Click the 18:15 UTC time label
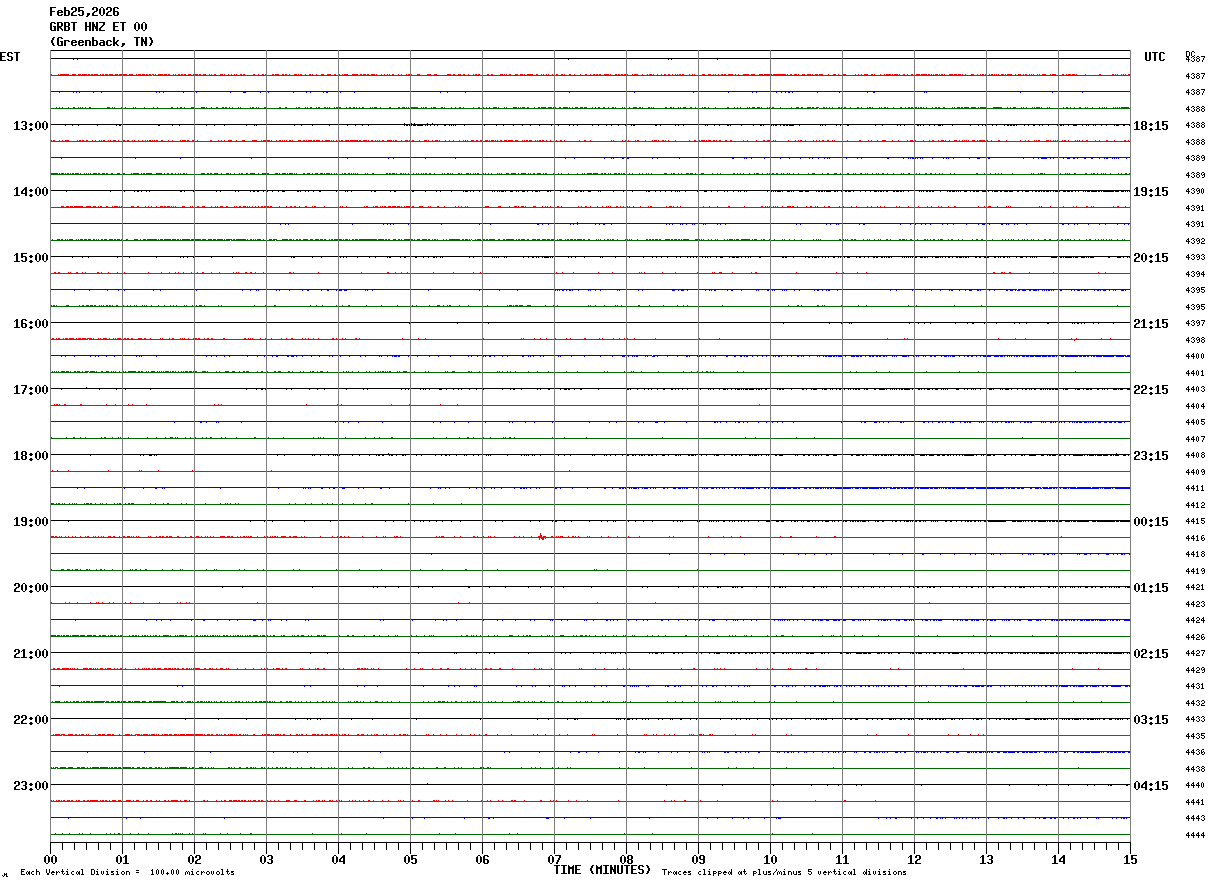The height and width of the screenshot is (886, 1210). click(1151, 125)
